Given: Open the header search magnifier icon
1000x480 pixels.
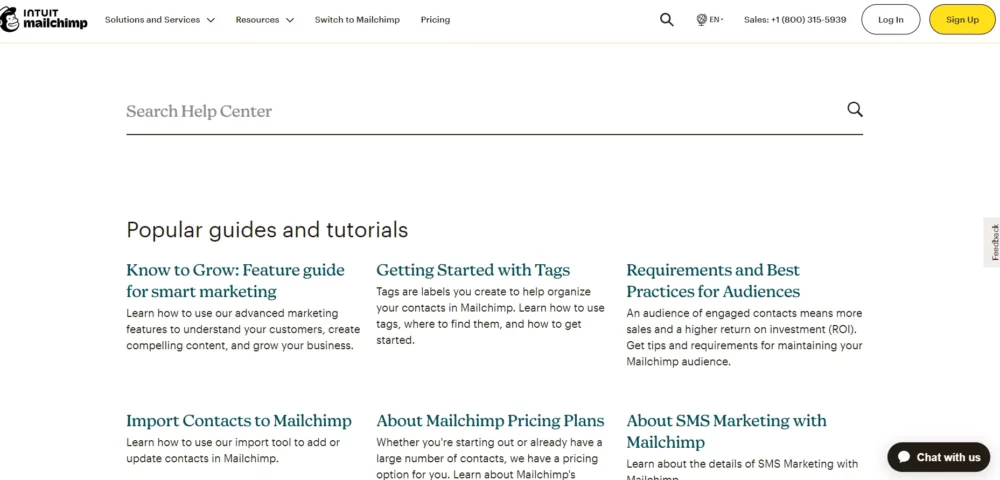Looking at the screenshot, I should coord(666,20).
